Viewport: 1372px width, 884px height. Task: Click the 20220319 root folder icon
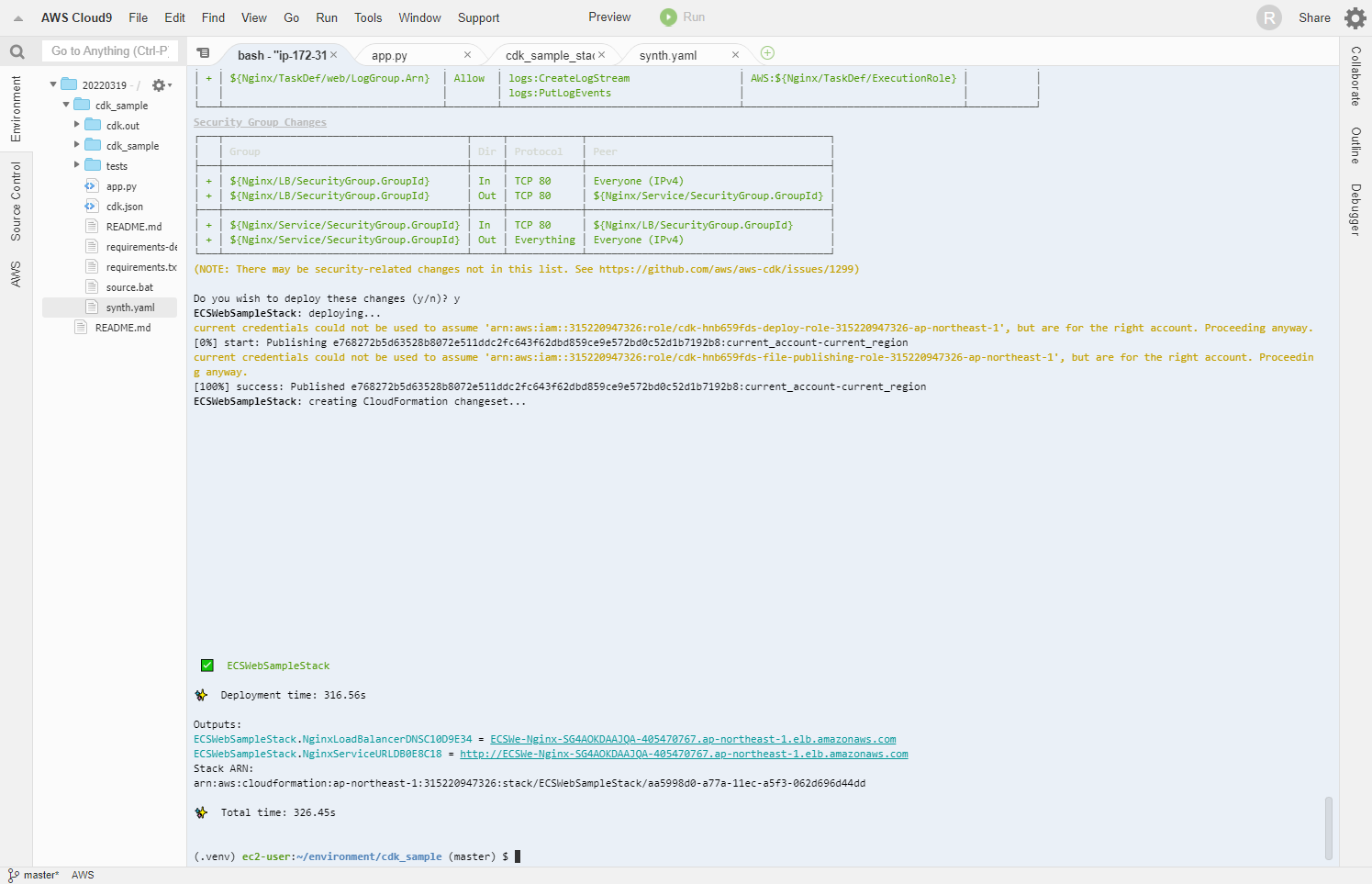(x=69, y=84)
